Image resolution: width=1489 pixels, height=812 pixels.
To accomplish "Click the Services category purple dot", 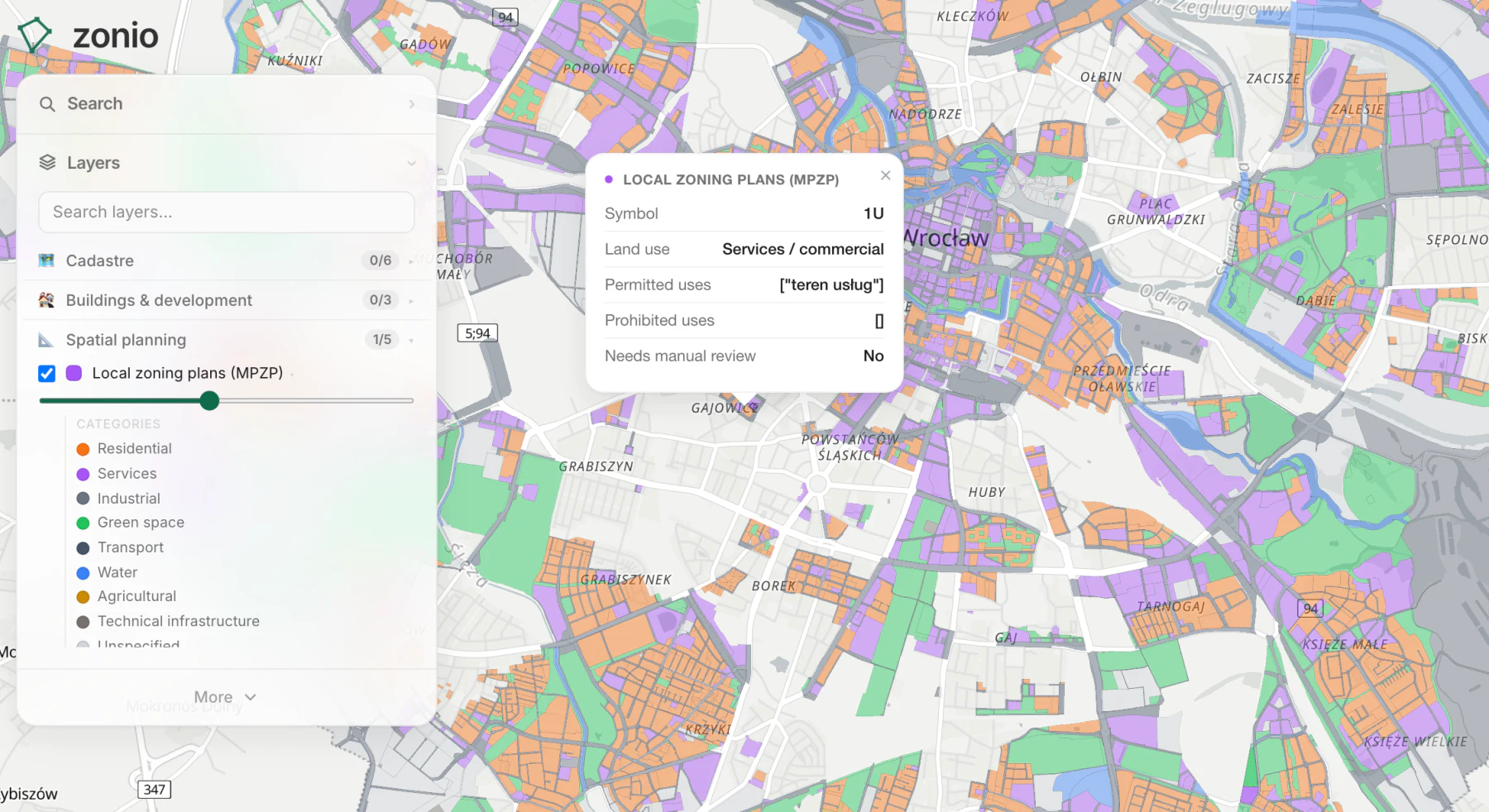I will [x=83, y=474].
